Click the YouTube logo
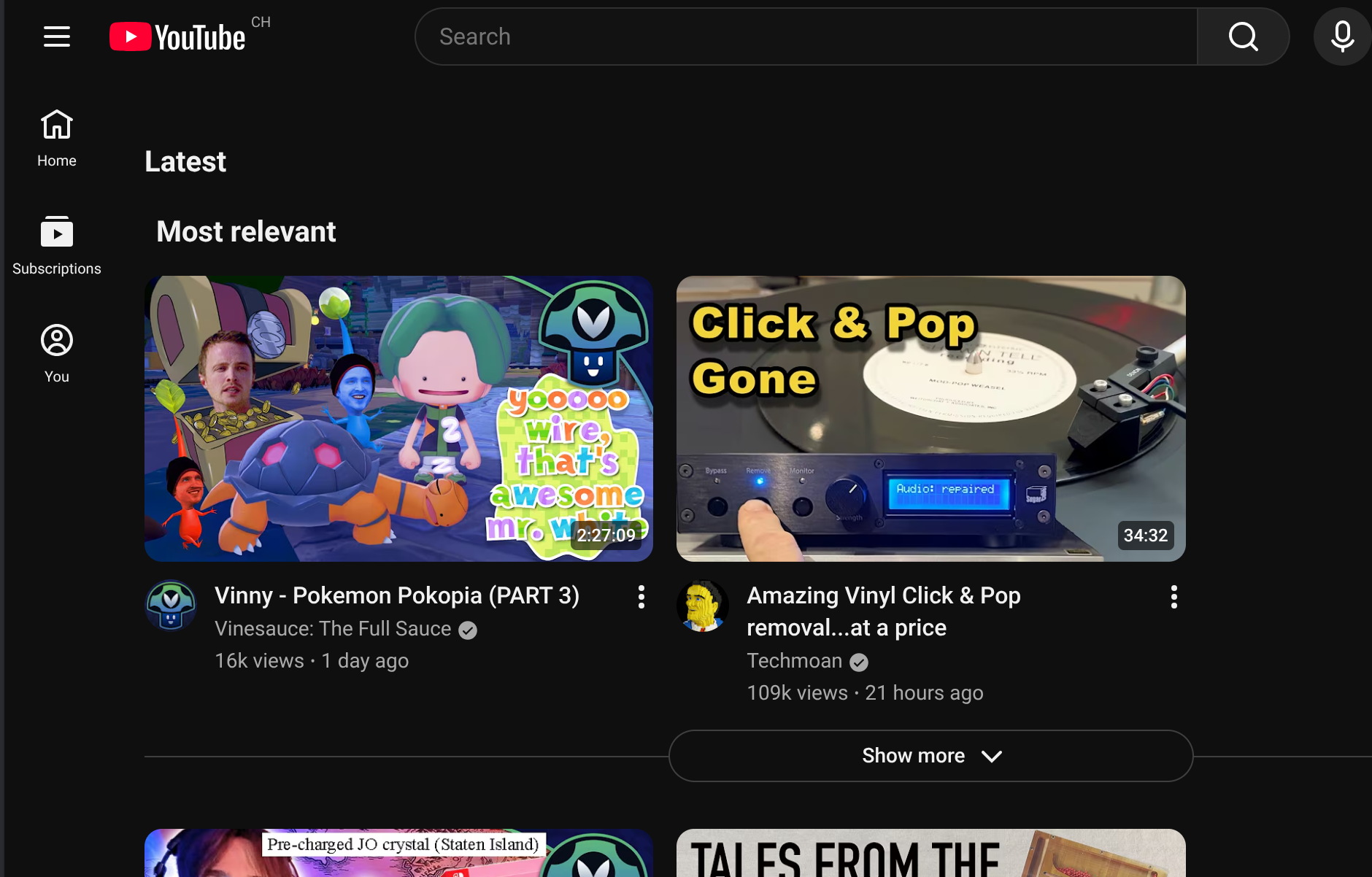Viewport: 1372px width, 877px height. point(177,37)
